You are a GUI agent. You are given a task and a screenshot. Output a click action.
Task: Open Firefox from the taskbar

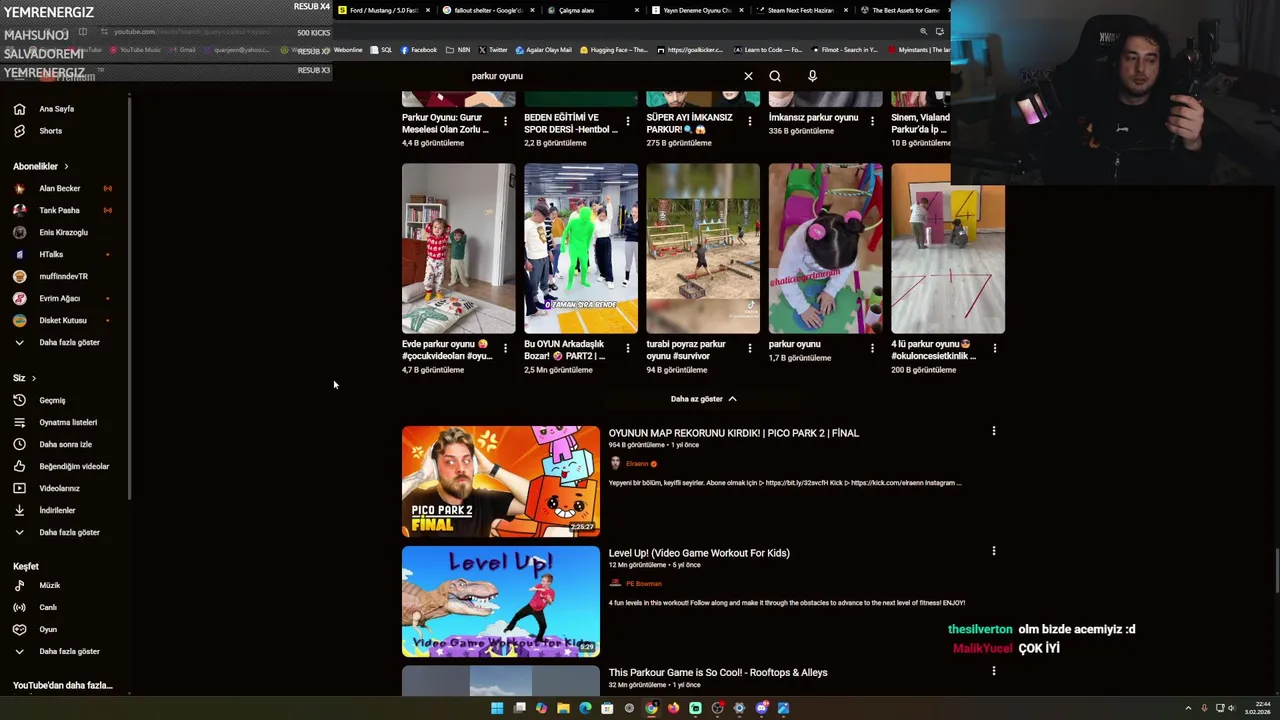(673, 708)
